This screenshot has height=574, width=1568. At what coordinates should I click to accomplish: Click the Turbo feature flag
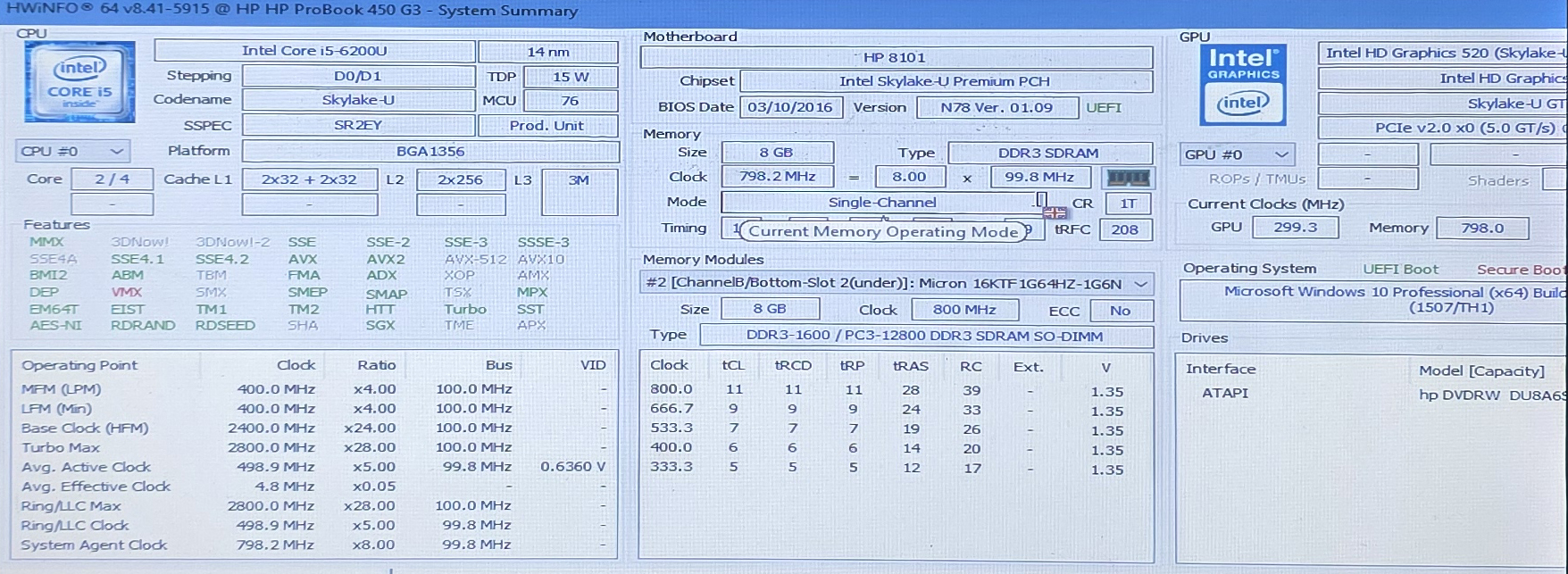465,309
